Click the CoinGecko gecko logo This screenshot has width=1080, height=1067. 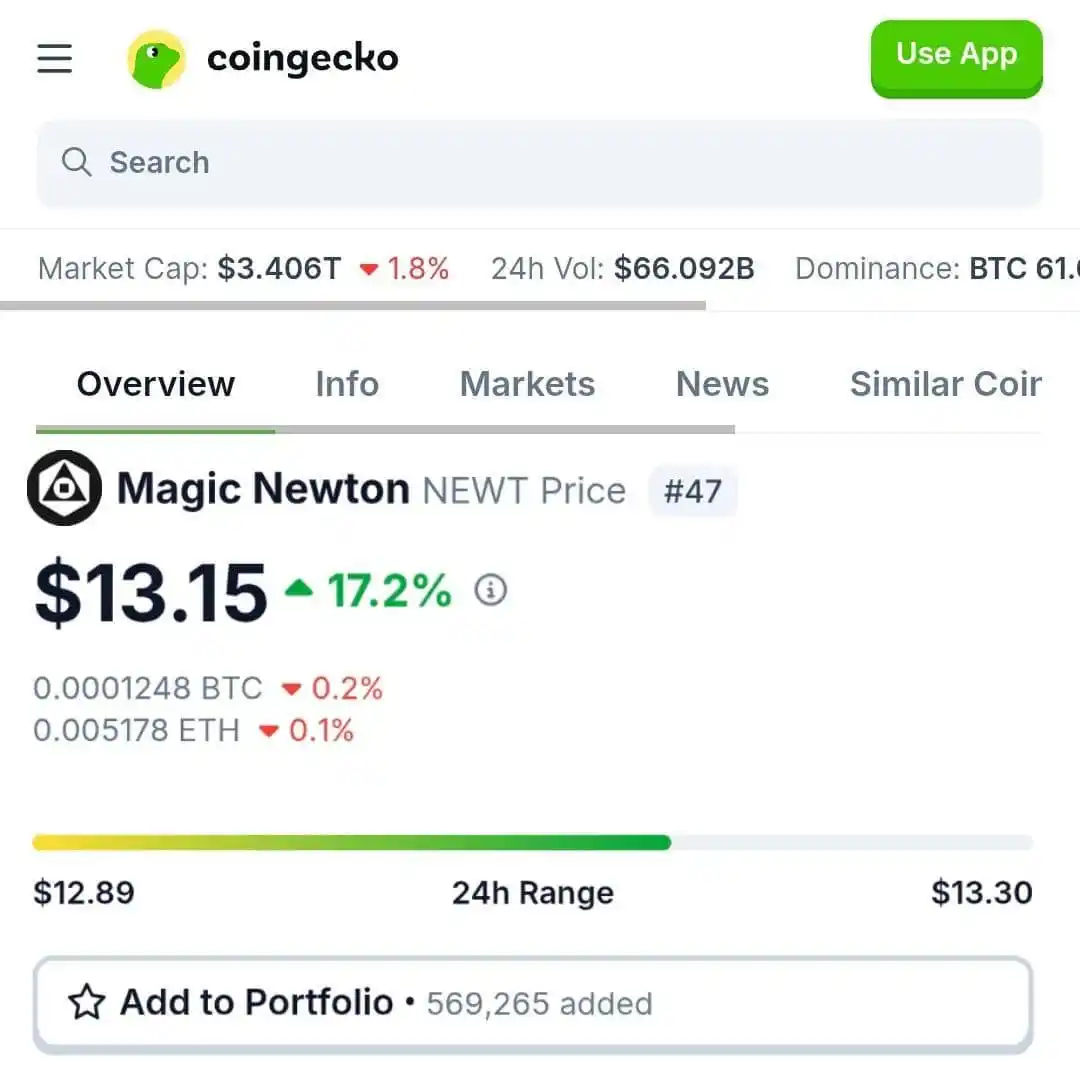(156, 59)
